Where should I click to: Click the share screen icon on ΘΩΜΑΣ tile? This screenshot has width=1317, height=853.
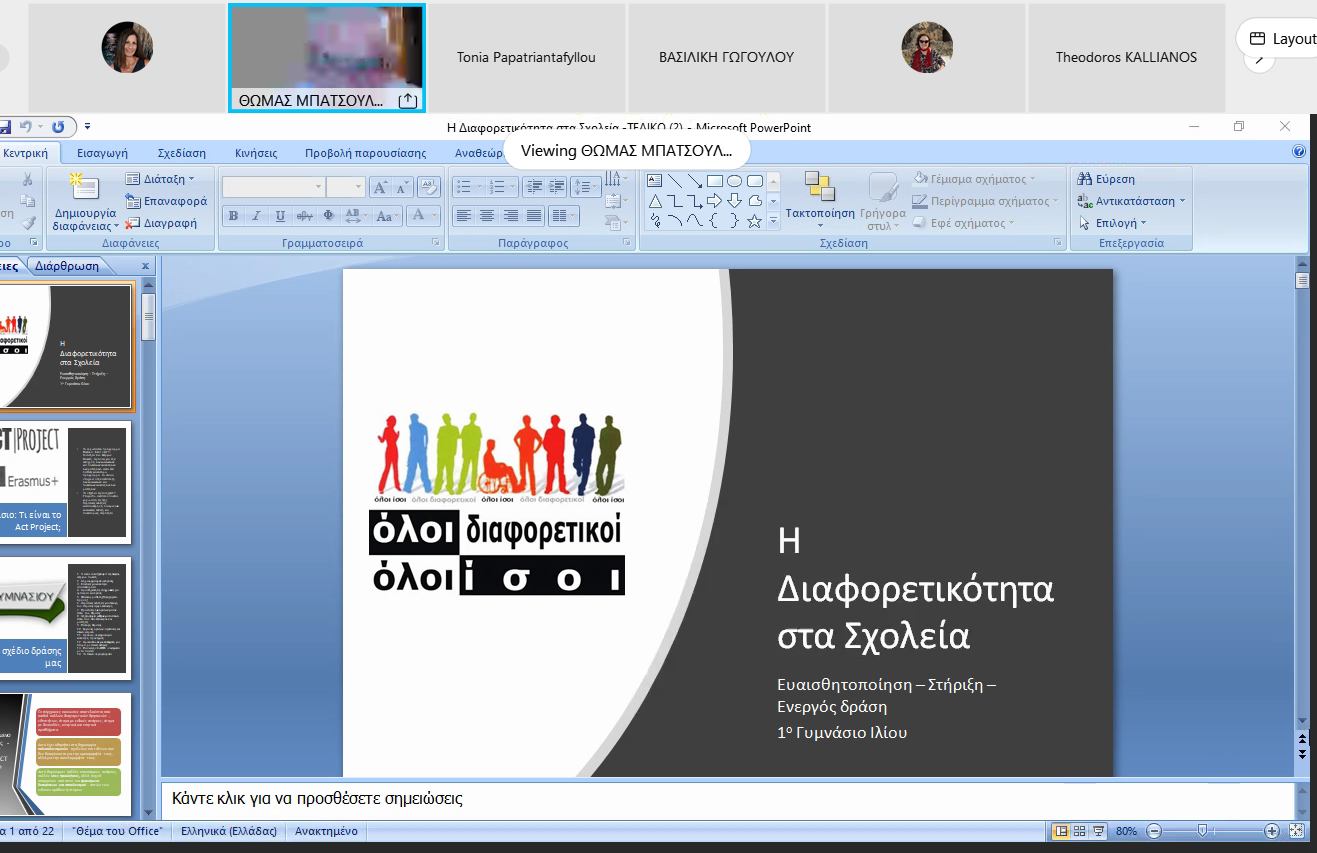(407, 100)
